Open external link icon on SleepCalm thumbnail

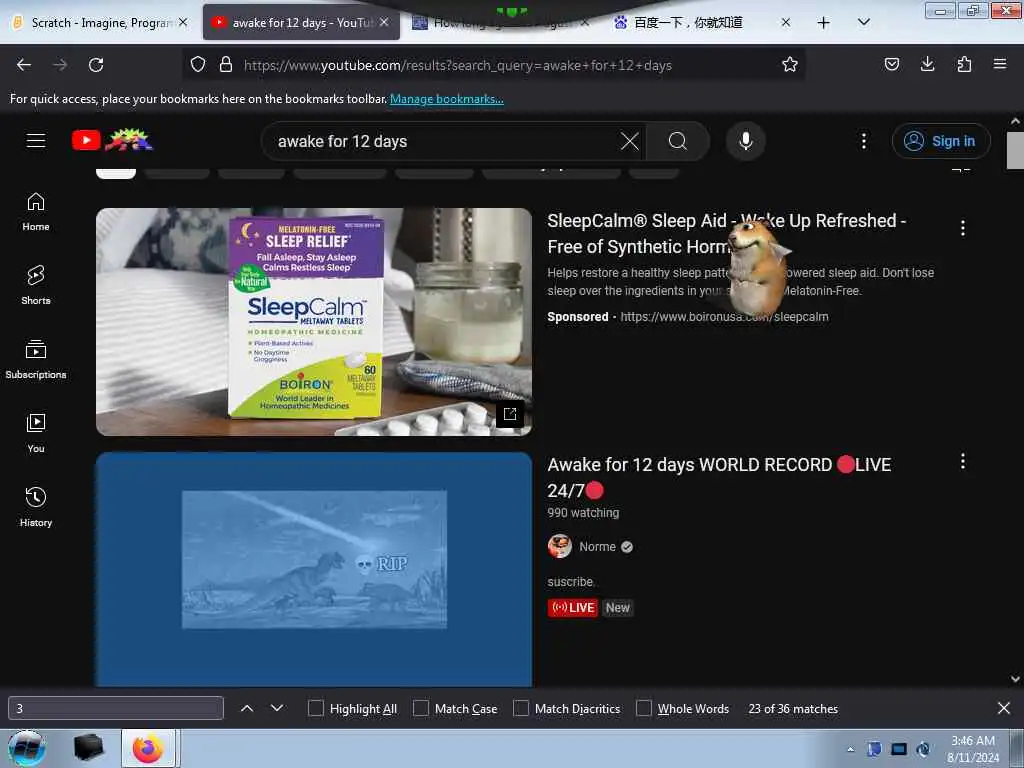click(x=510, y=414)
